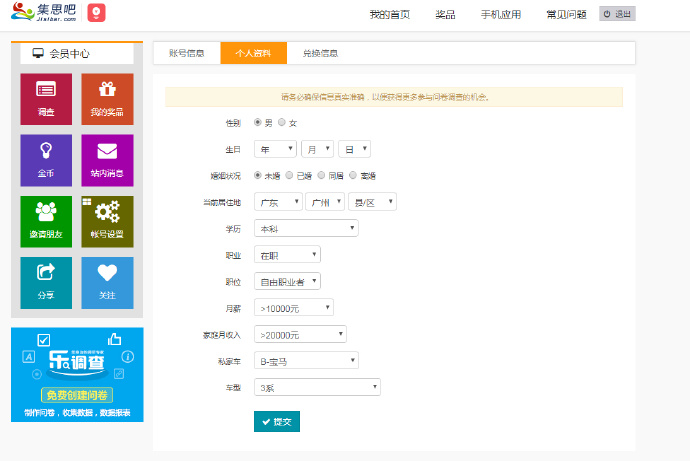Viewport: 690px width, 461px height.
Task: Click the 会员中心 header
Action: click(x=77, y=53)
